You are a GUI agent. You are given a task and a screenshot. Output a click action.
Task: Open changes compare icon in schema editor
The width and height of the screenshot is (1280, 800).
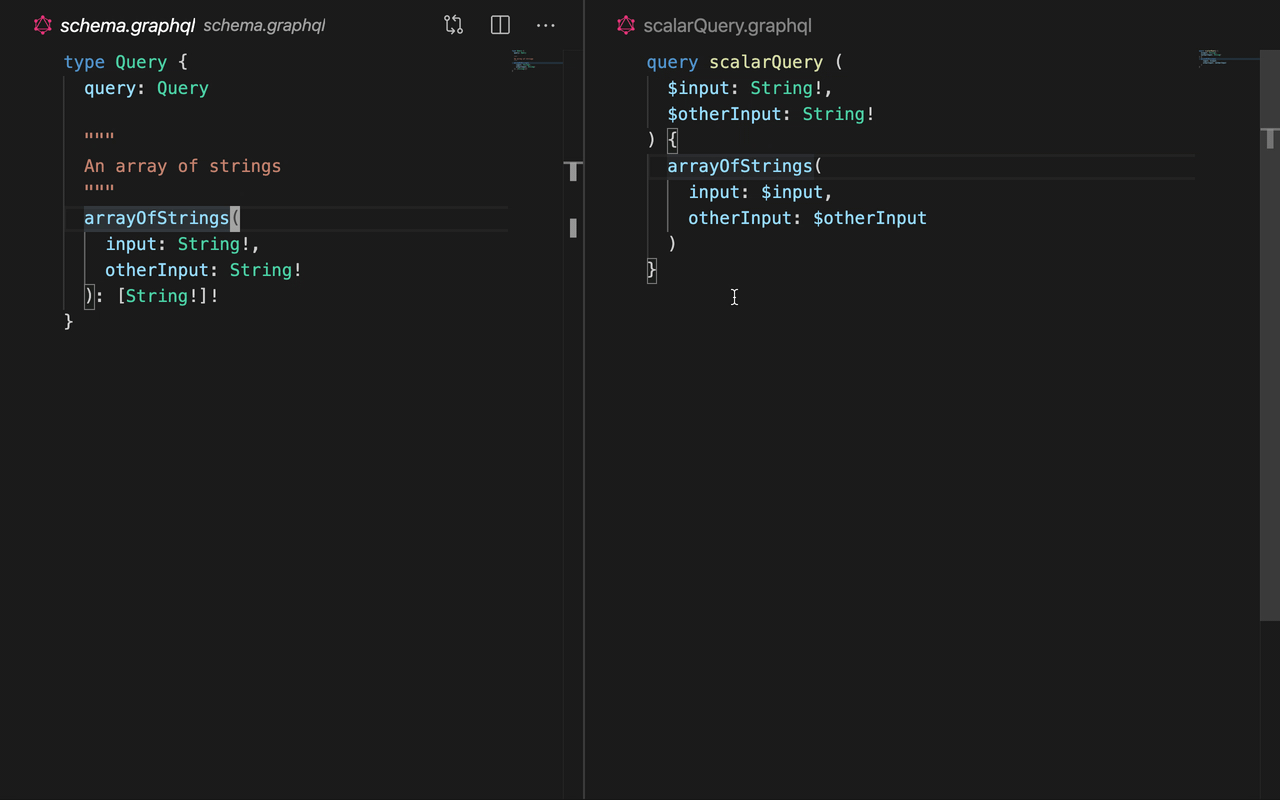pyautogui.click(x=454, y=25)
